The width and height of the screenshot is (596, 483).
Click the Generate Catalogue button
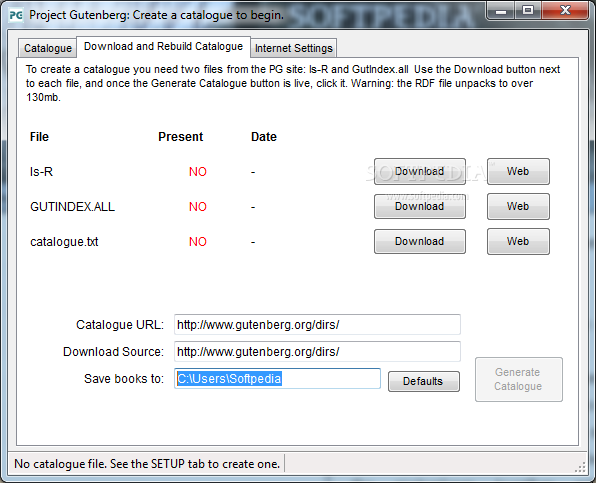tap(518, 379)
